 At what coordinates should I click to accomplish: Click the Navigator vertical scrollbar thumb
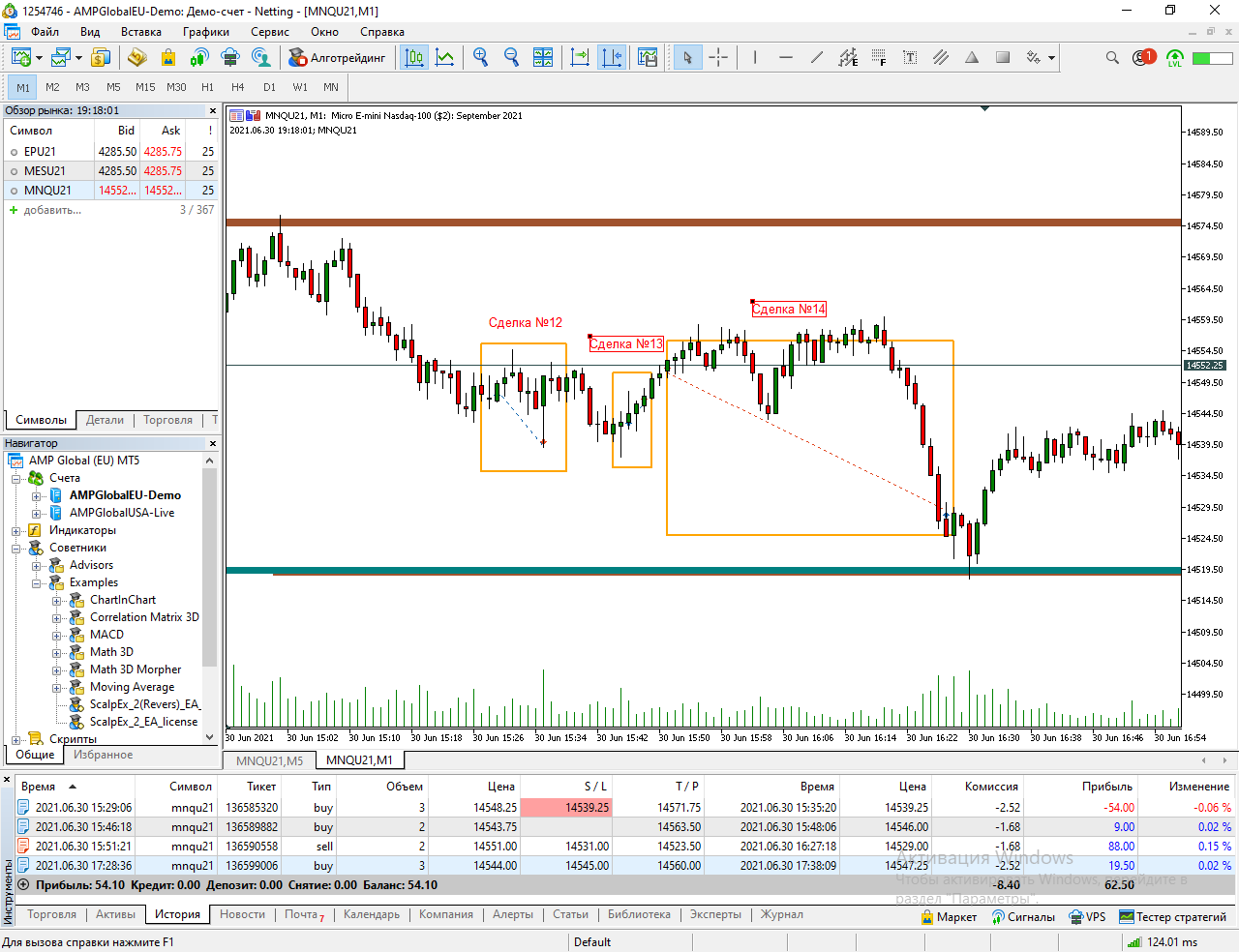coord(210,566)
